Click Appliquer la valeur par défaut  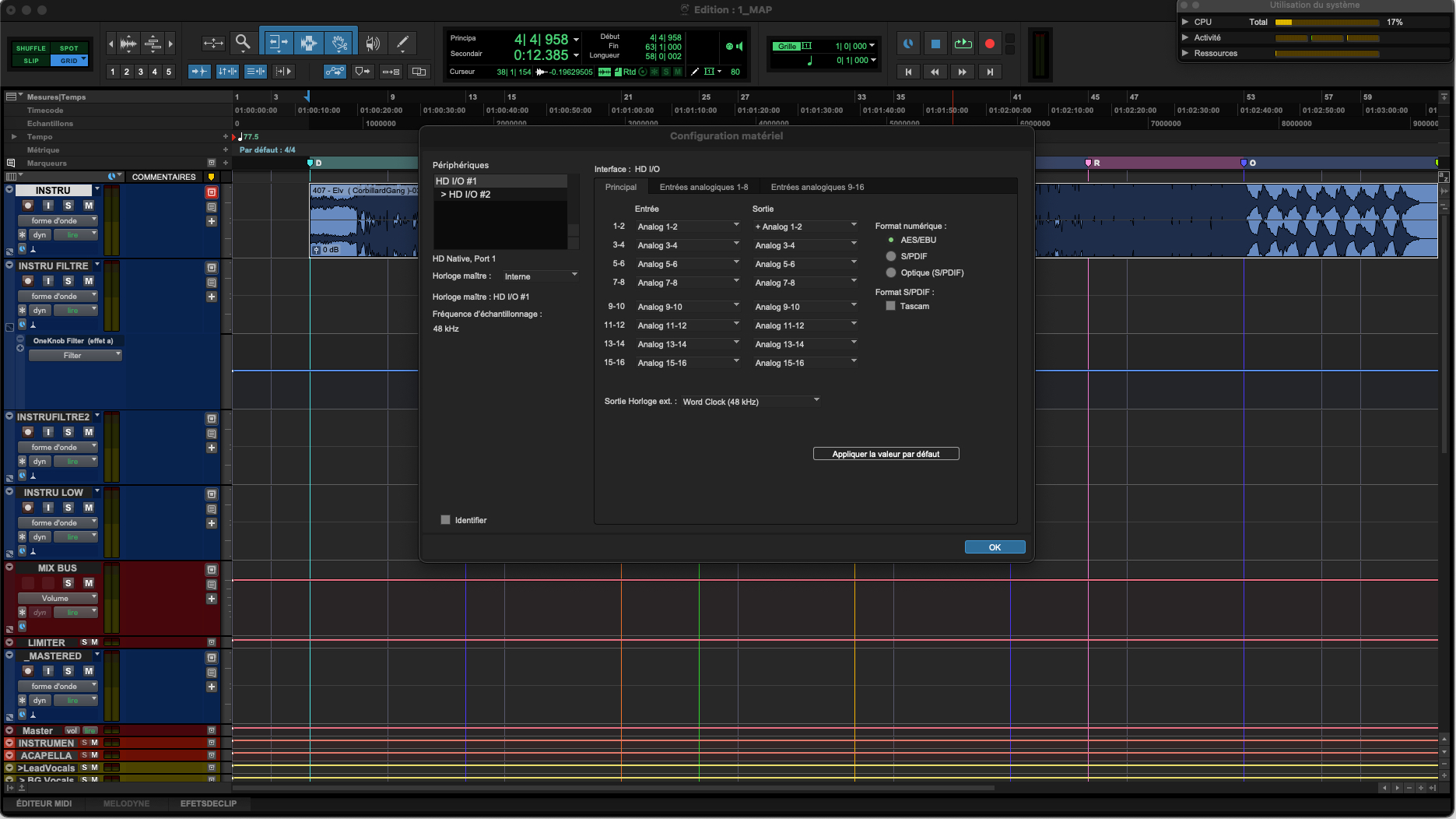886,453
